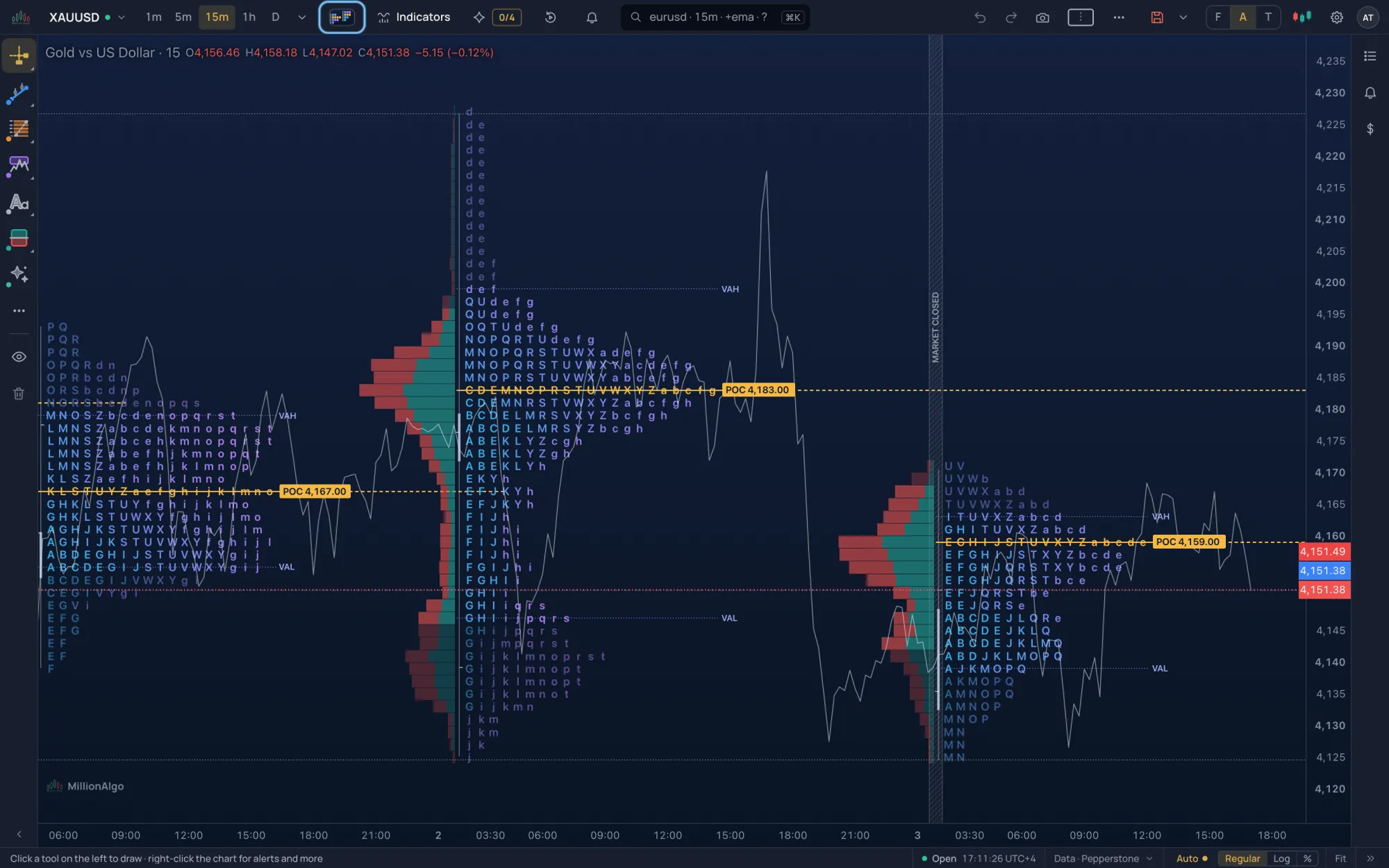Open more drawing tools ellipsis
The image size is (1389, 868).
[x=19, y=310]
